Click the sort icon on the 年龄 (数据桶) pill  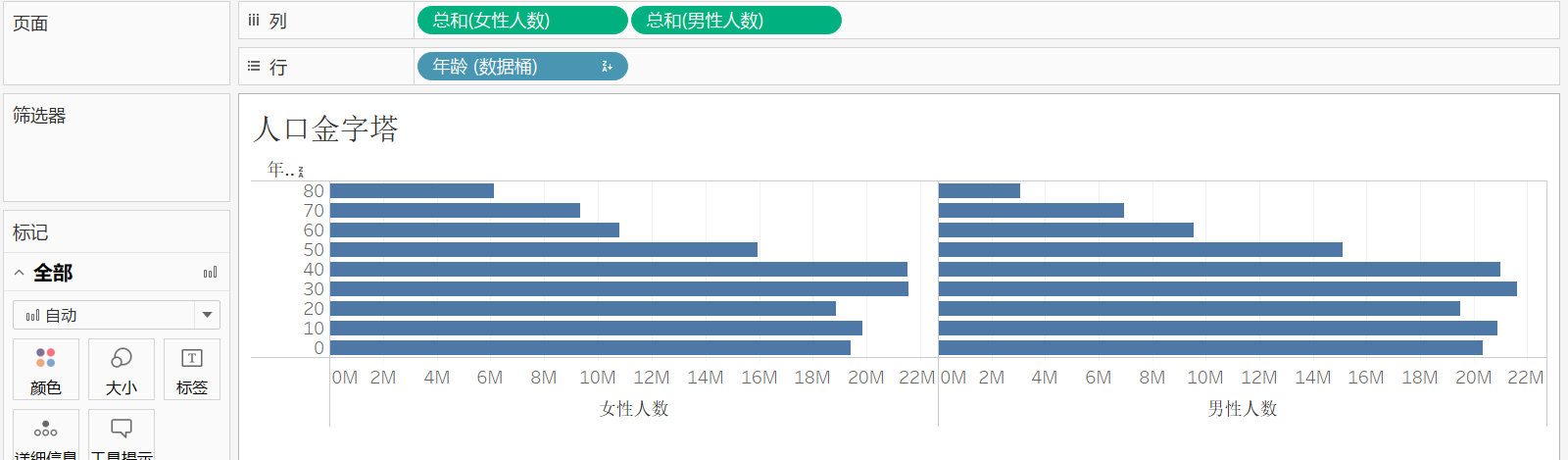pos(607,67)
